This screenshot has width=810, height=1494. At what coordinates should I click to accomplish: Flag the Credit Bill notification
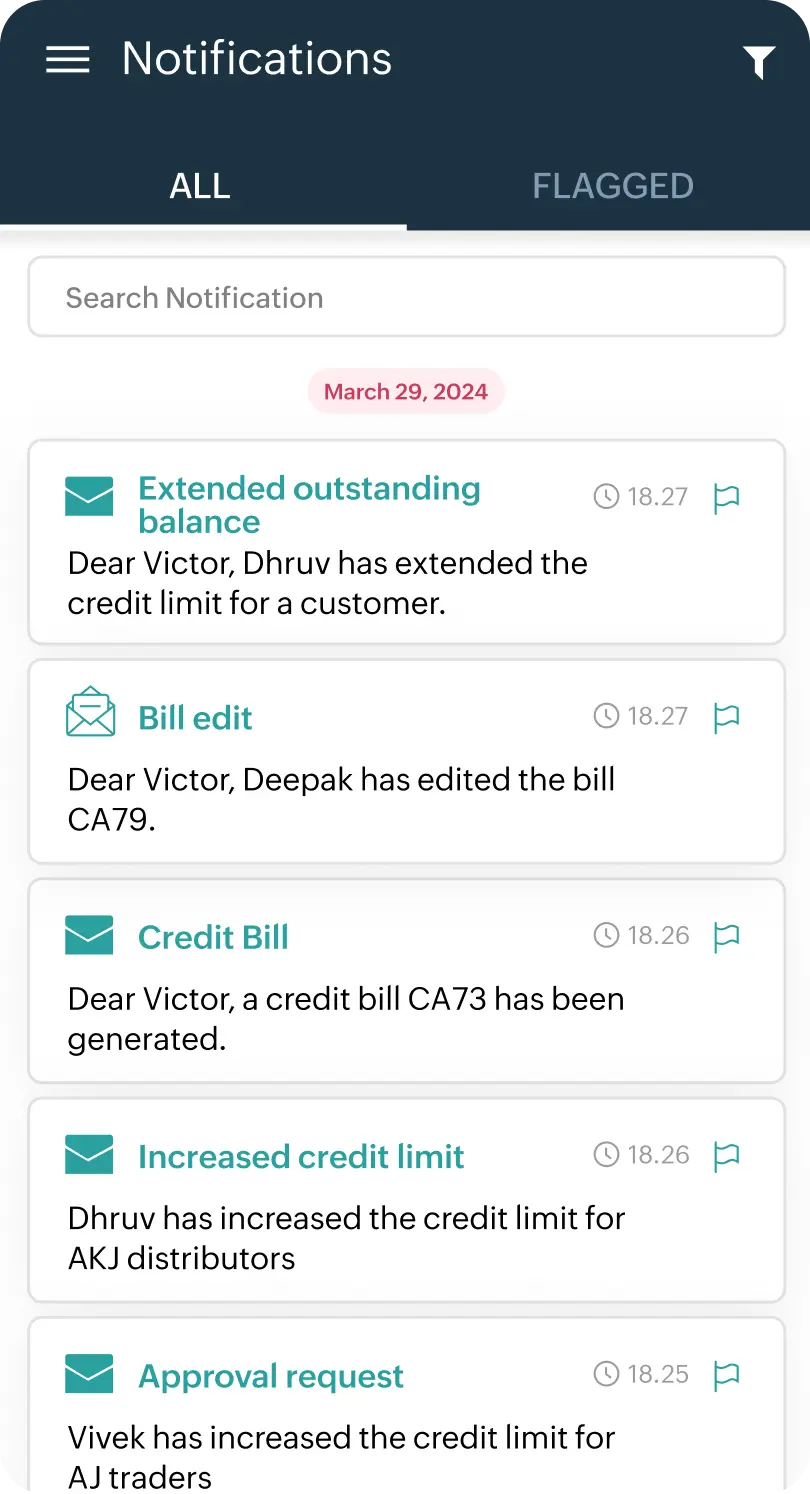tap(726, 936)
